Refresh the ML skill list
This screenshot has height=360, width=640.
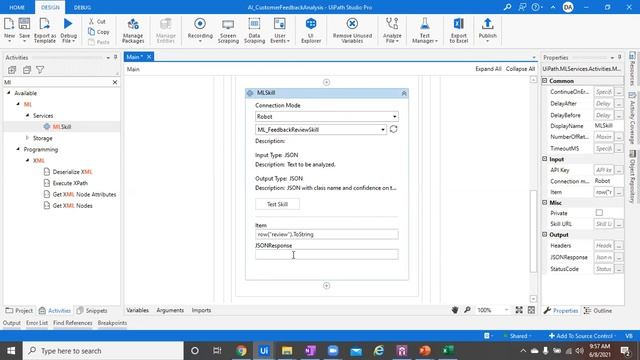pyautogui.click(x=393, y=129)
